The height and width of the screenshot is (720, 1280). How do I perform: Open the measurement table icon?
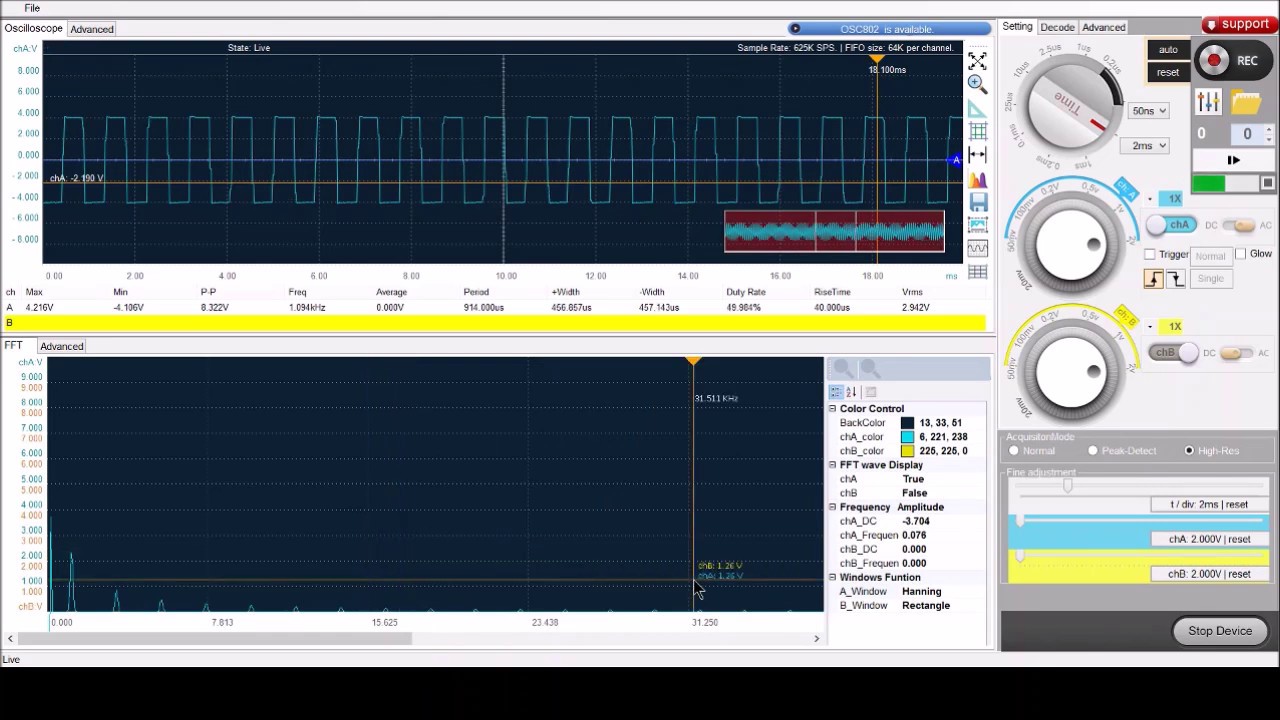977,272
